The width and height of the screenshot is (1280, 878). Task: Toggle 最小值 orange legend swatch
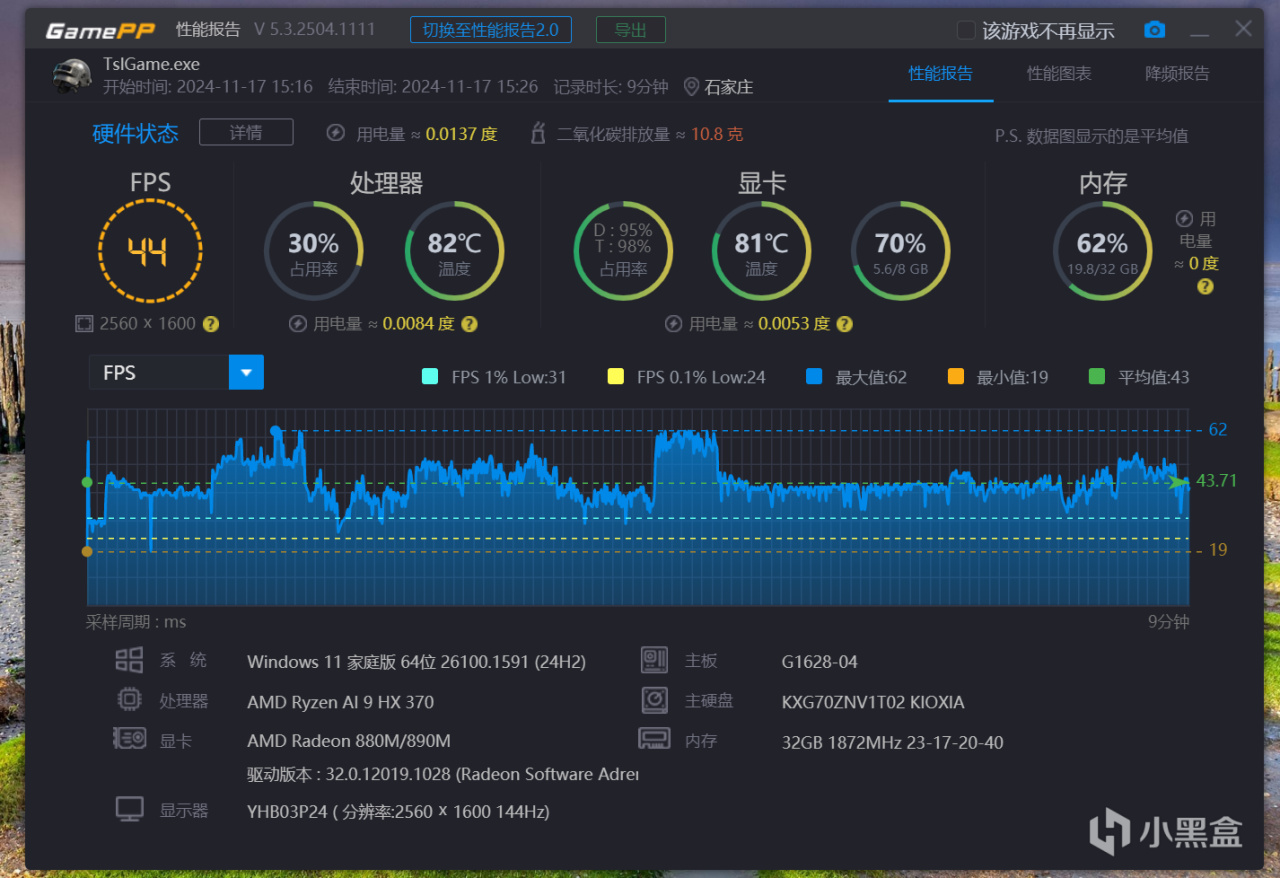point(956,377)
